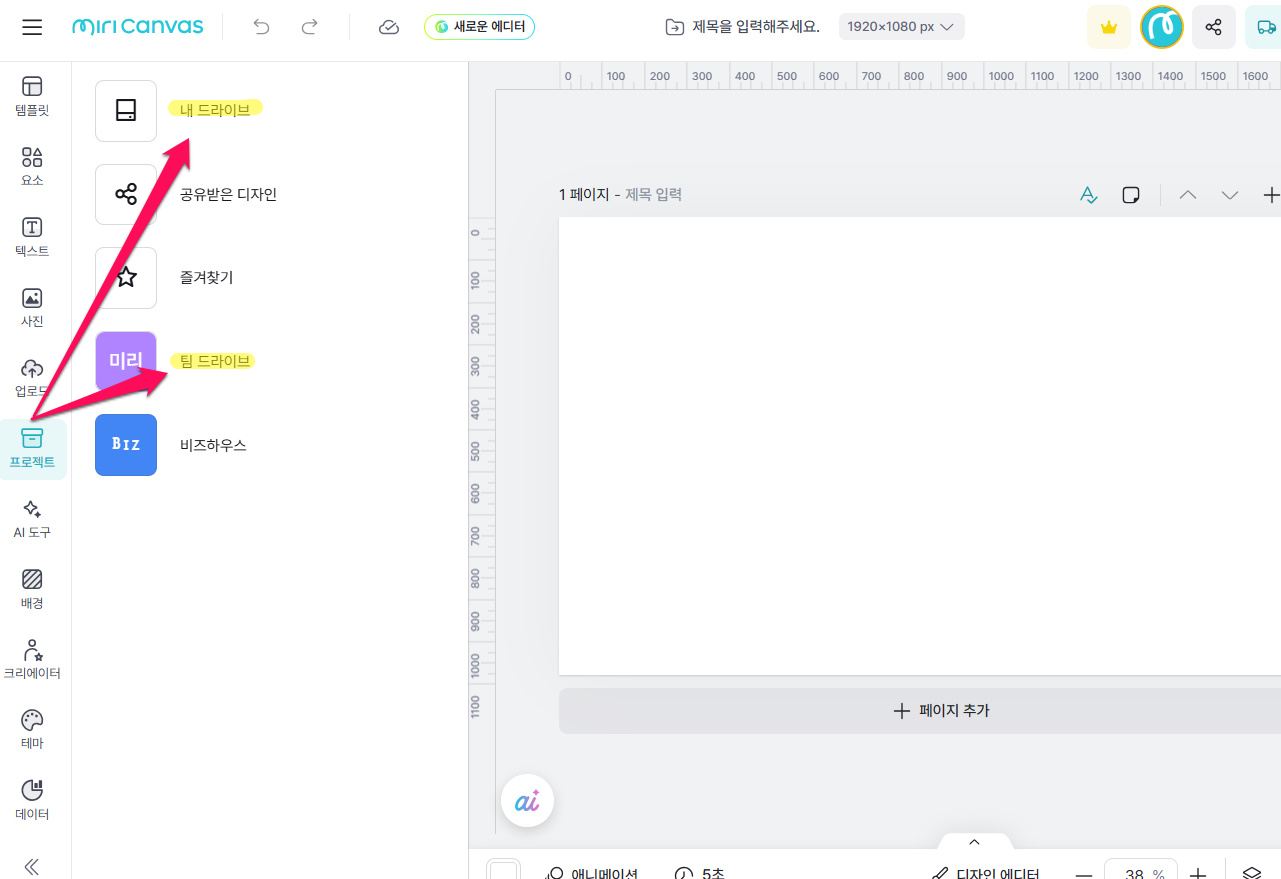Click the undo arrow icon
Viewport: 1281px width, 879px height.
[262, 27]
